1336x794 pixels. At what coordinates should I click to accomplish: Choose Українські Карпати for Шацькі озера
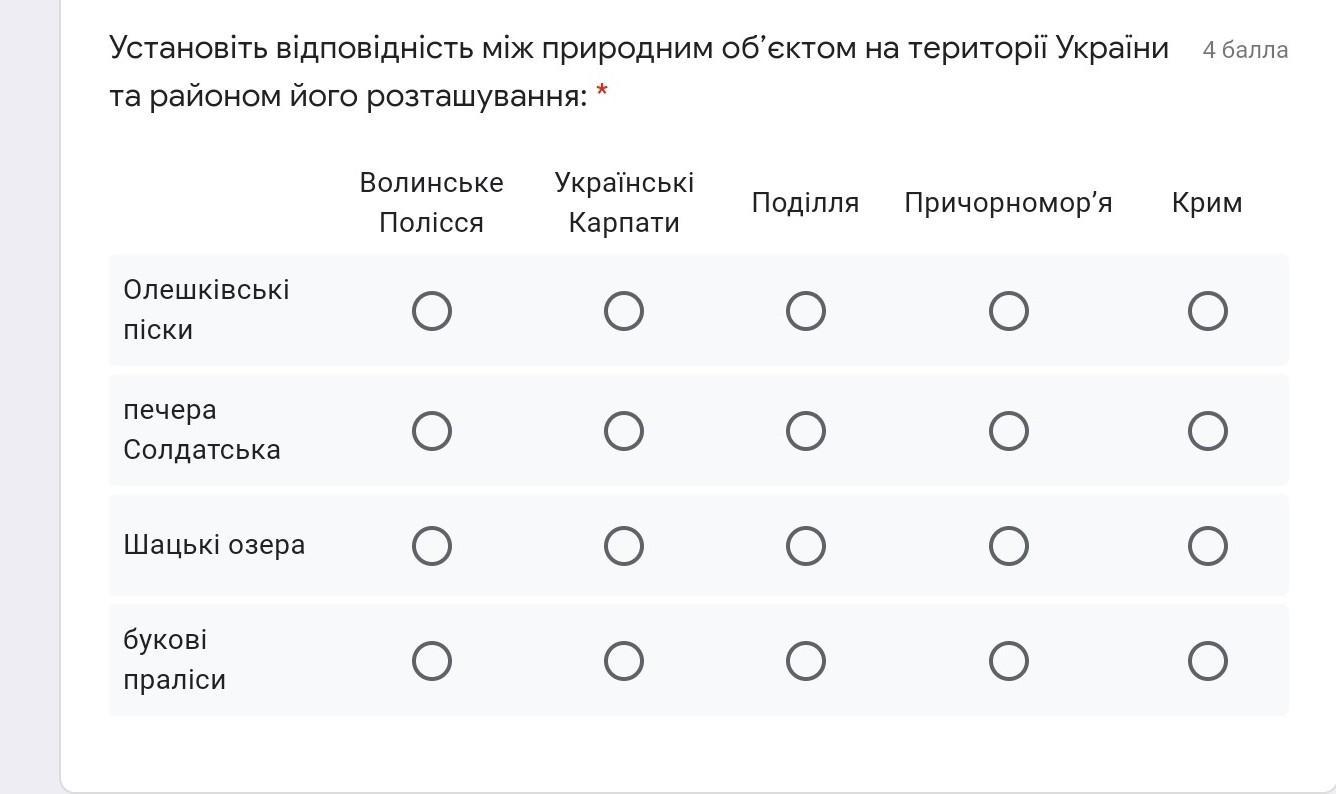tap(624, 546)
